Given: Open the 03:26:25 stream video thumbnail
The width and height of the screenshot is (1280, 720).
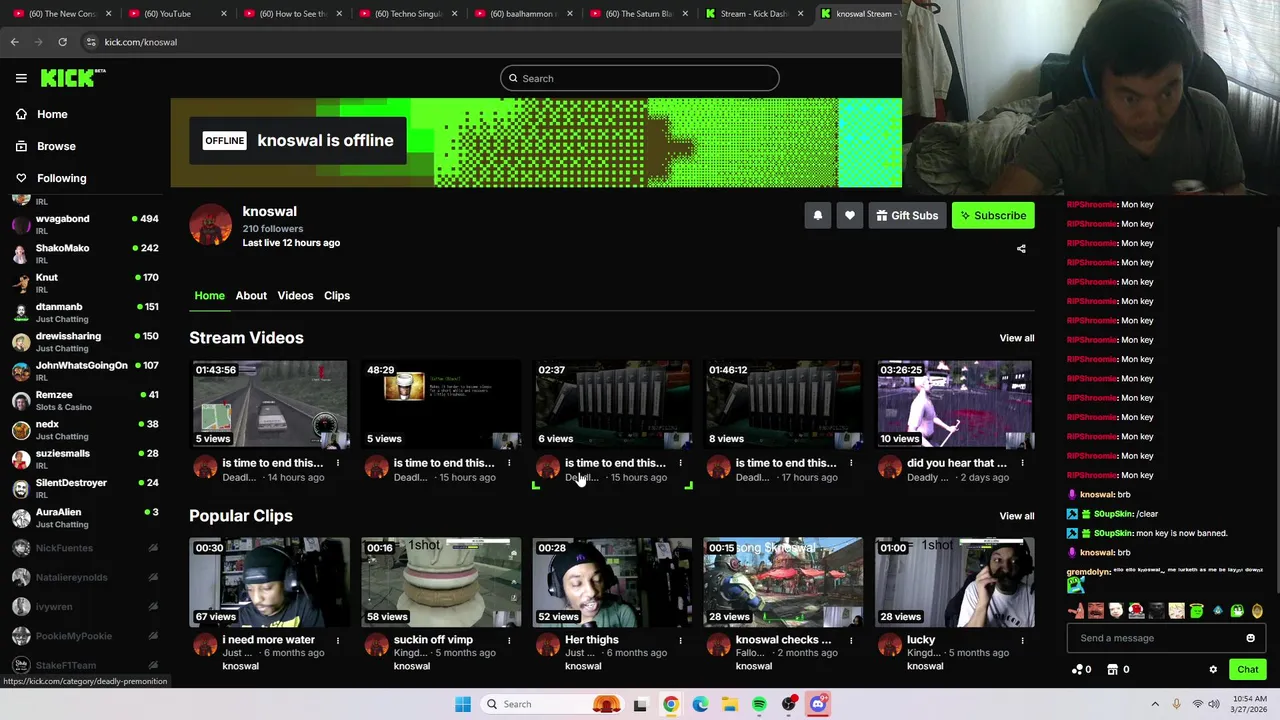Looking at the screenshot, I should pos(954,404).
